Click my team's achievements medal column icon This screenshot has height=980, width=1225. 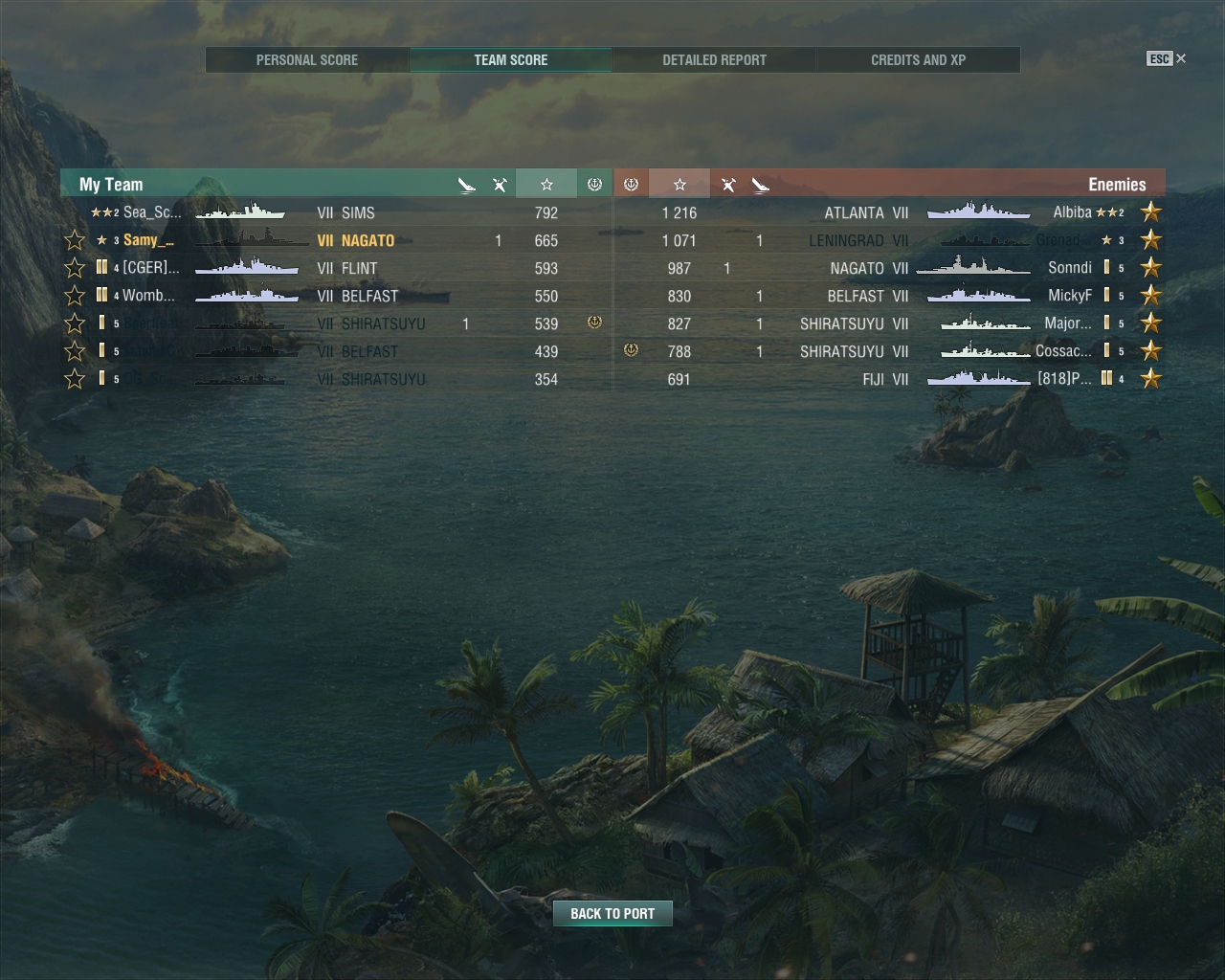click(594, 185)
